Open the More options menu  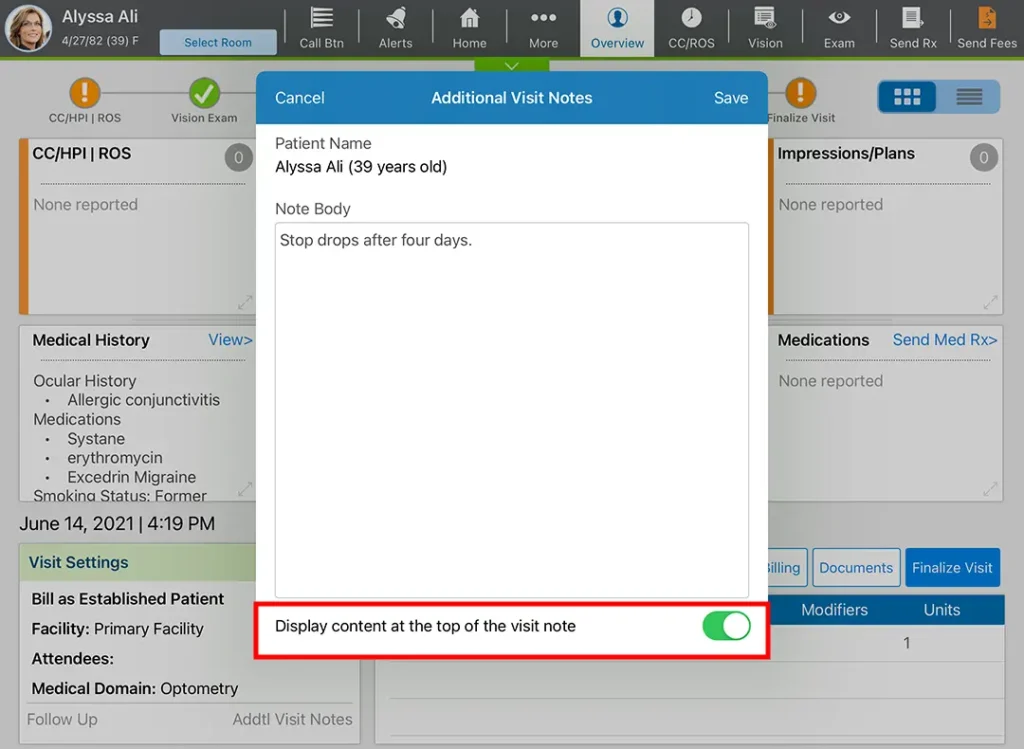543,28
